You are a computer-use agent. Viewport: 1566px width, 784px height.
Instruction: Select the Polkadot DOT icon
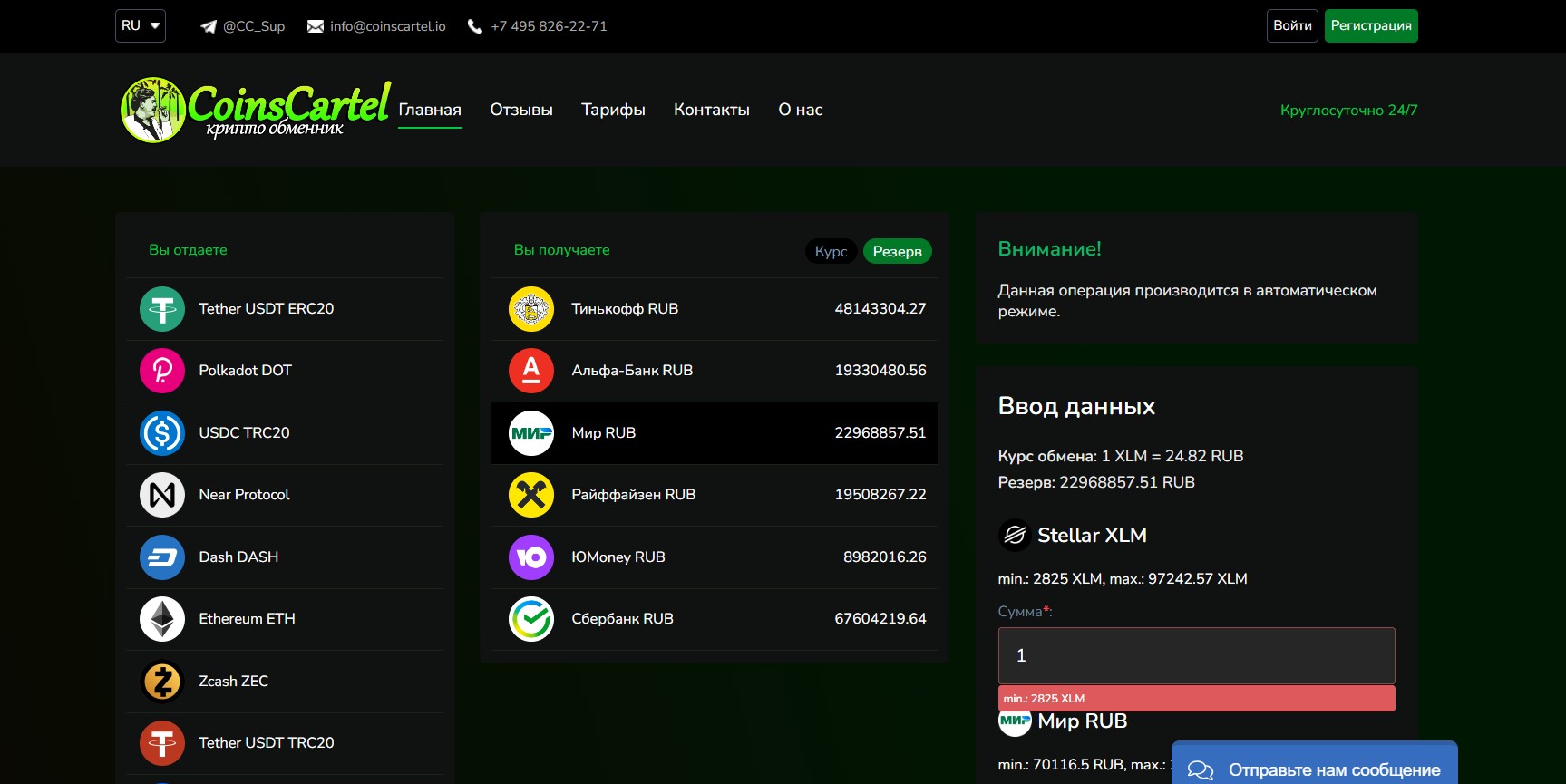tap(162, 371)
